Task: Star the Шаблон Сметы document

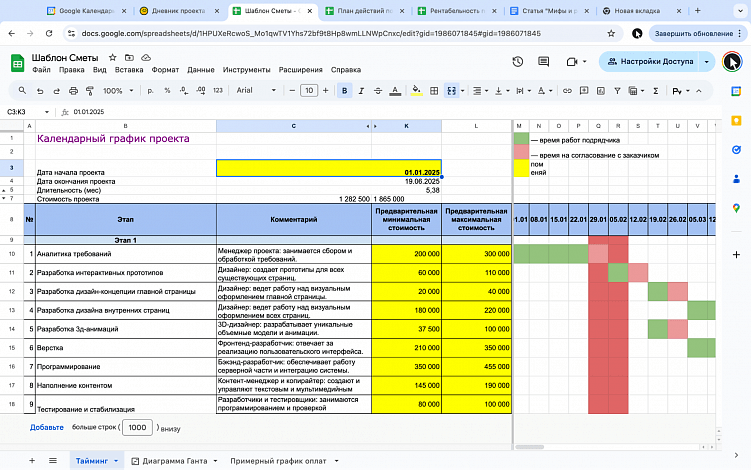Action: coord(112,59)
